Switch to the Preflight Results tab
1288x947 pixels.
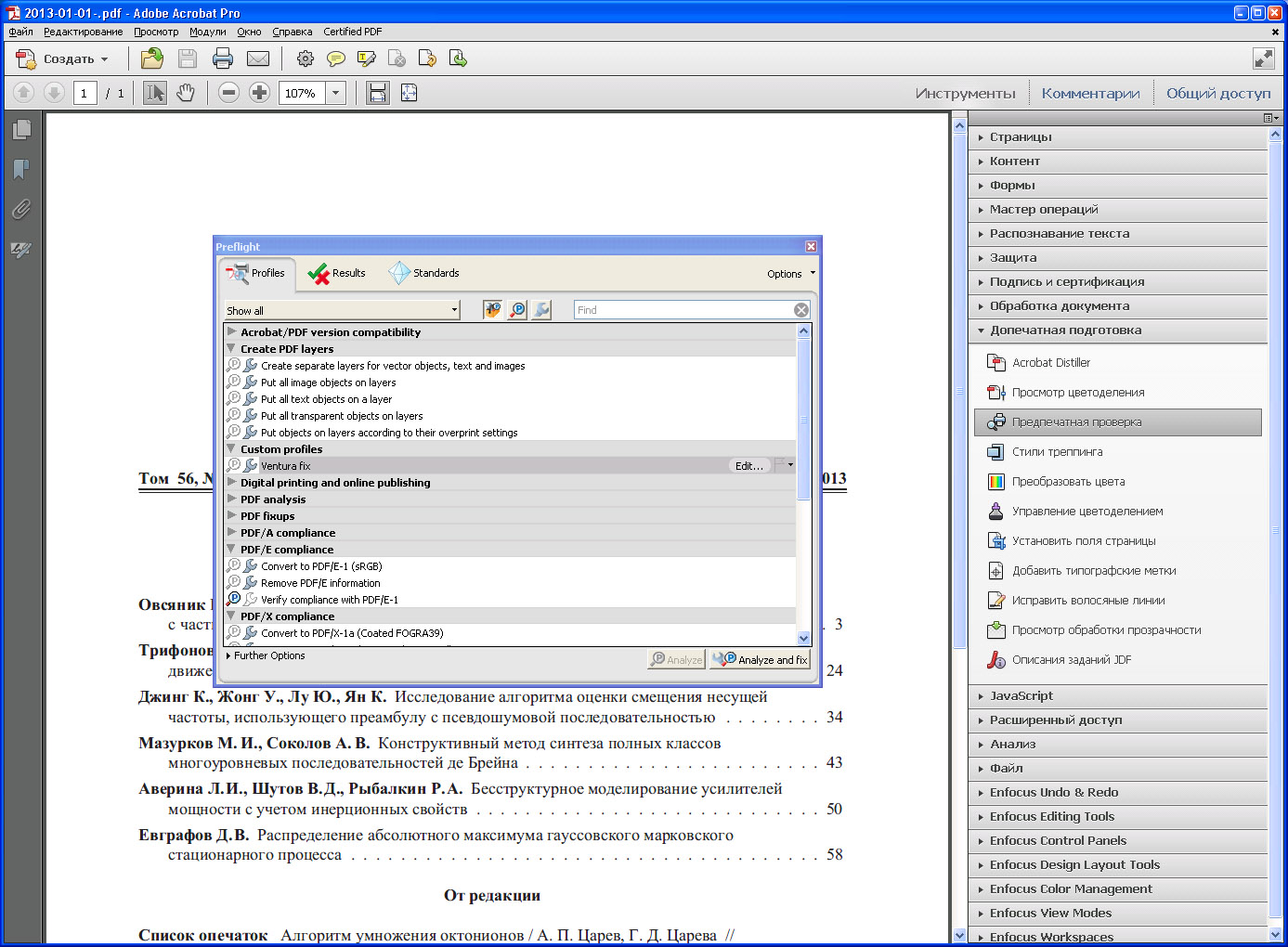pos(337,273)
